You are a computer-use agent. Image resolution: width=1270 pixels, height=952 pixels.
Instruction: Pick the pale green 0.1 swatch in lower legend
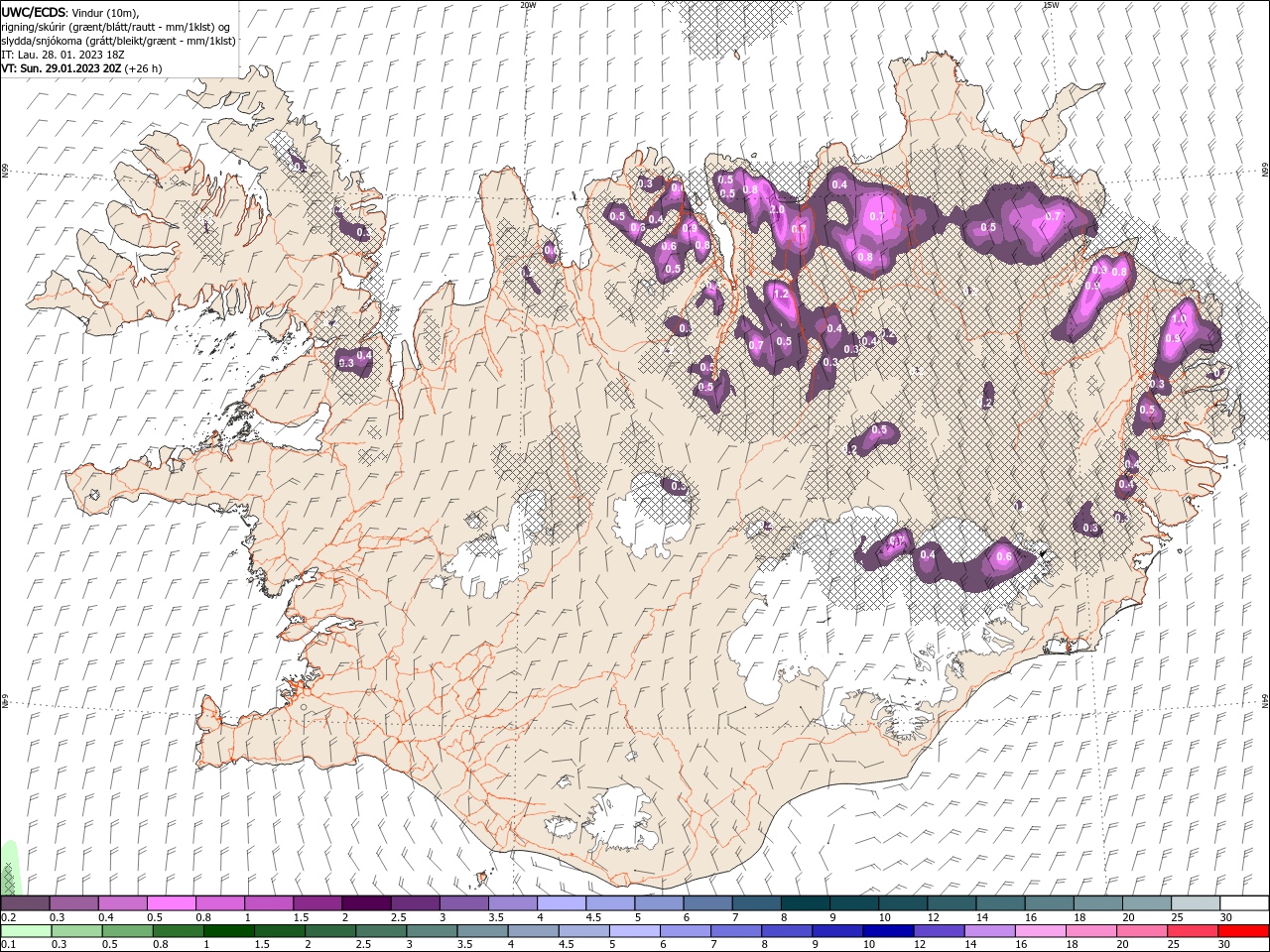[26, 931]
